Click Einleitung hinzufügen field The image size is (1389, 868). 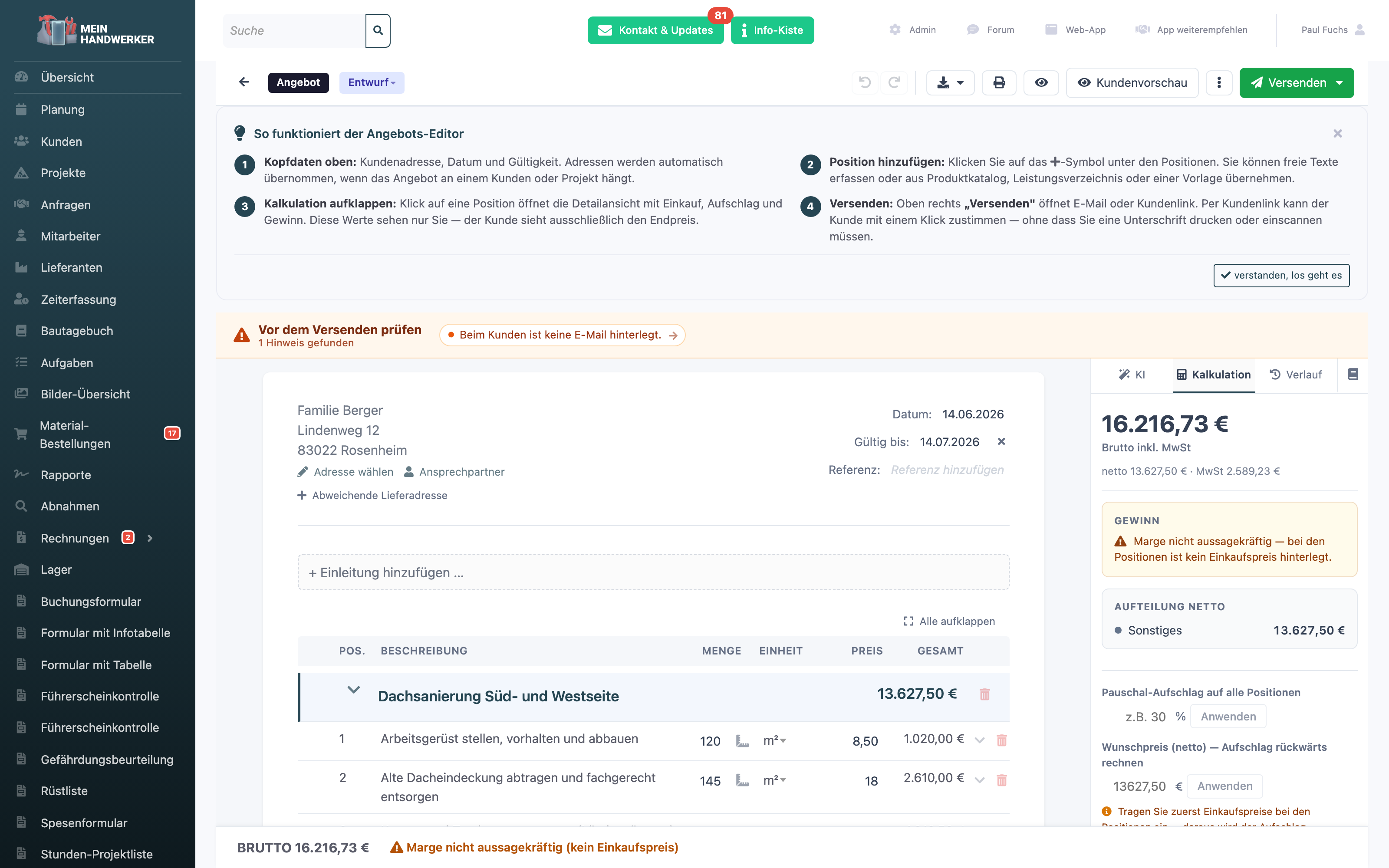[653, 572]
